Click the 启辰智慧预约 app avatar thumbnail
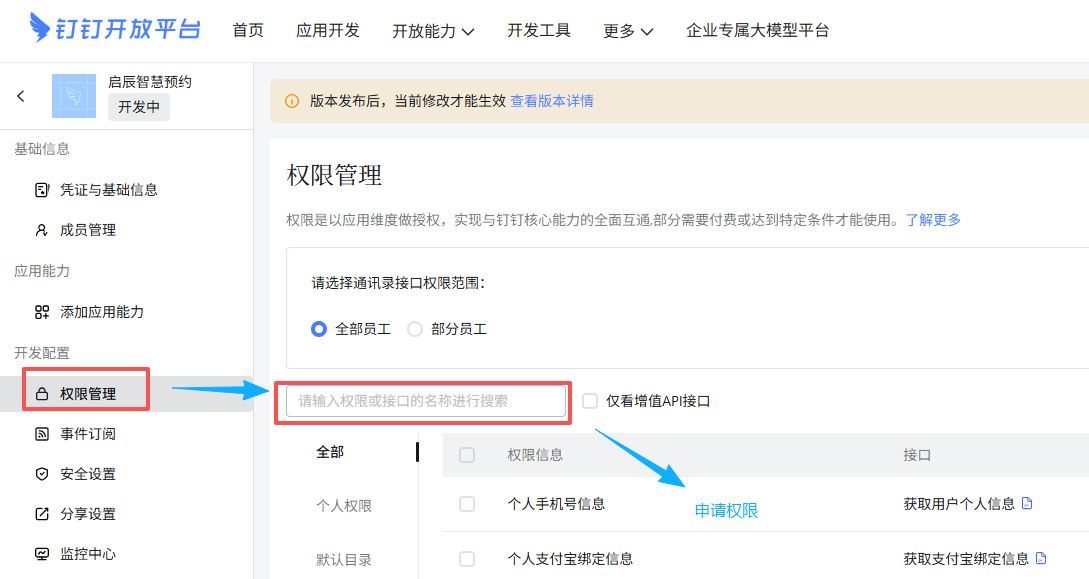The width and height of the screenshot is (1089, 579). pyautogui.click(x=73, y=96)
